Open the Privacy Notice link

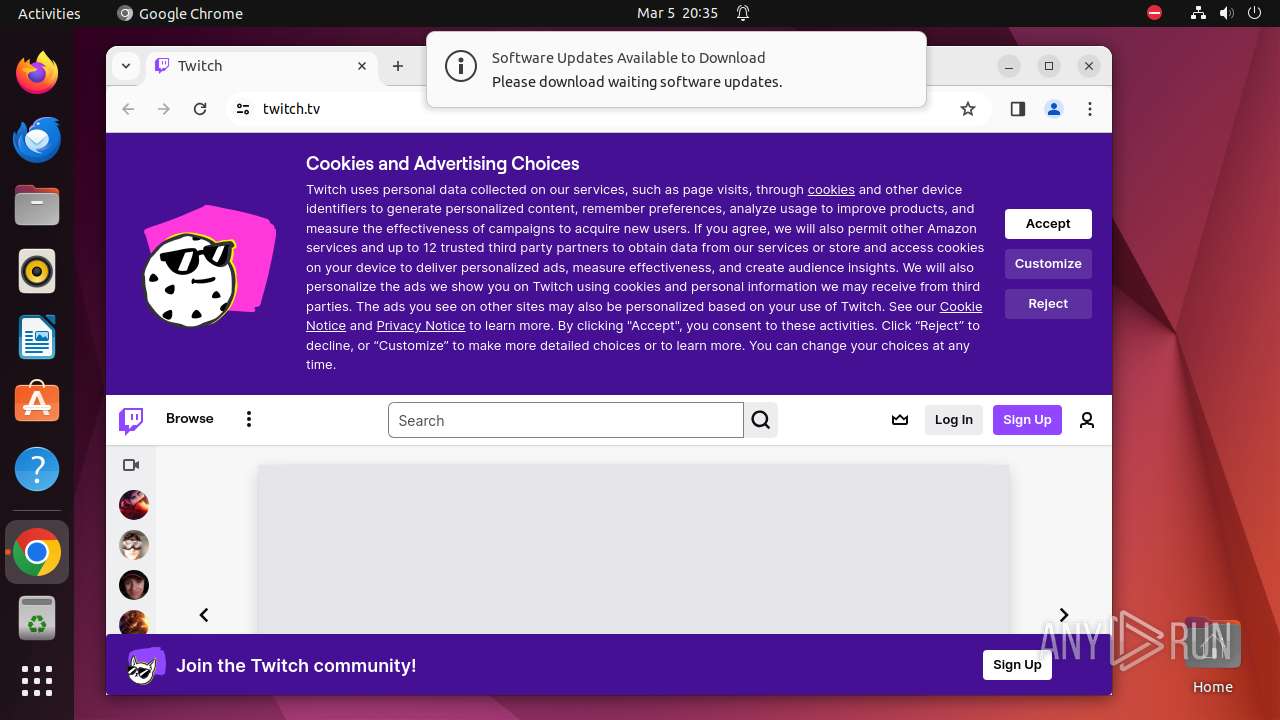pos(421,326)
